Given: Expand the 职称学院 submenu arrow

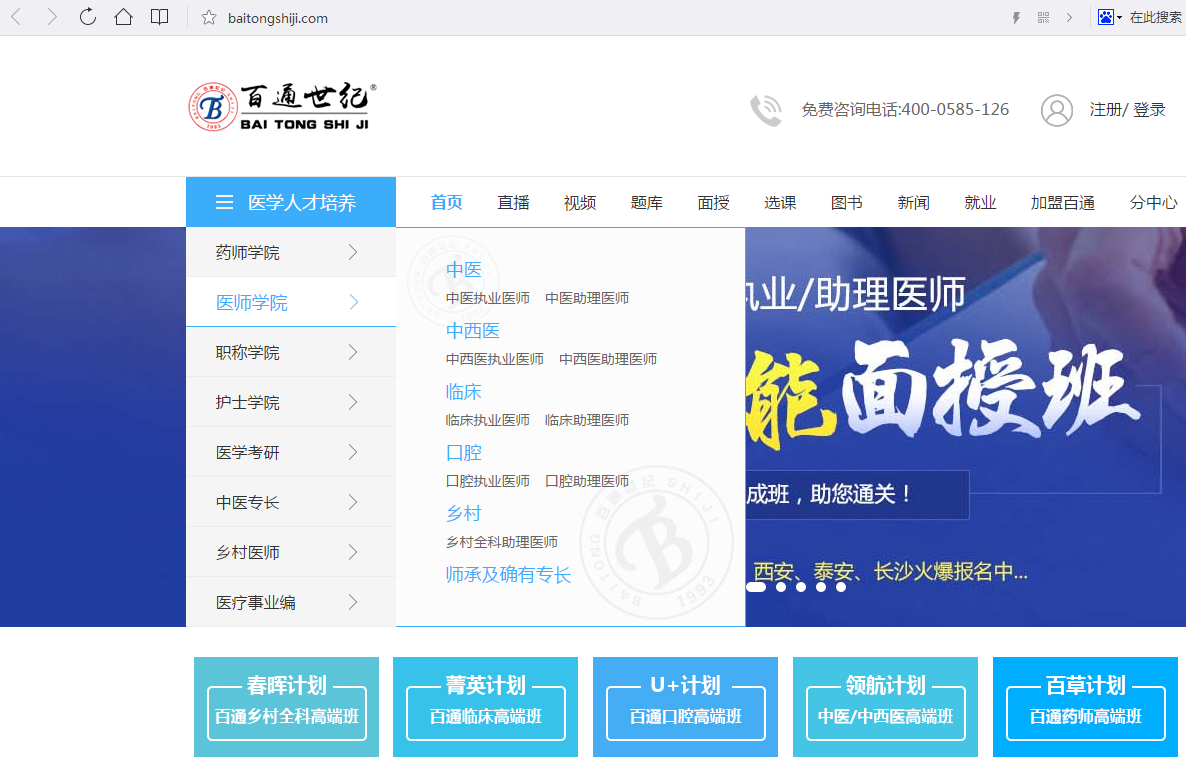Looking at the screenshot, I should click(353, 352).
